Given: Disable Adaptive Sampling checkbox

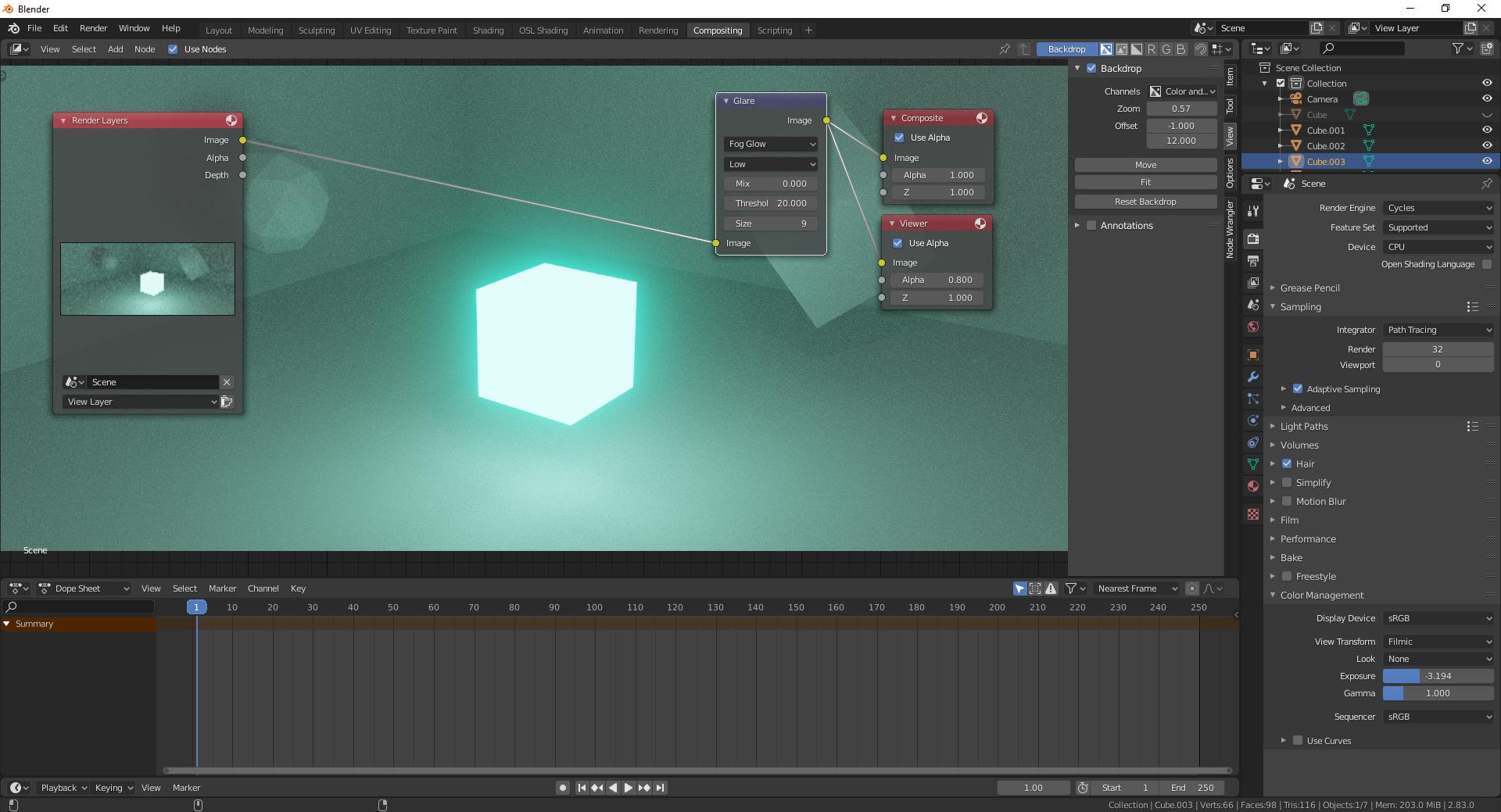Looking at the screenshot, I should (1298, 389).
